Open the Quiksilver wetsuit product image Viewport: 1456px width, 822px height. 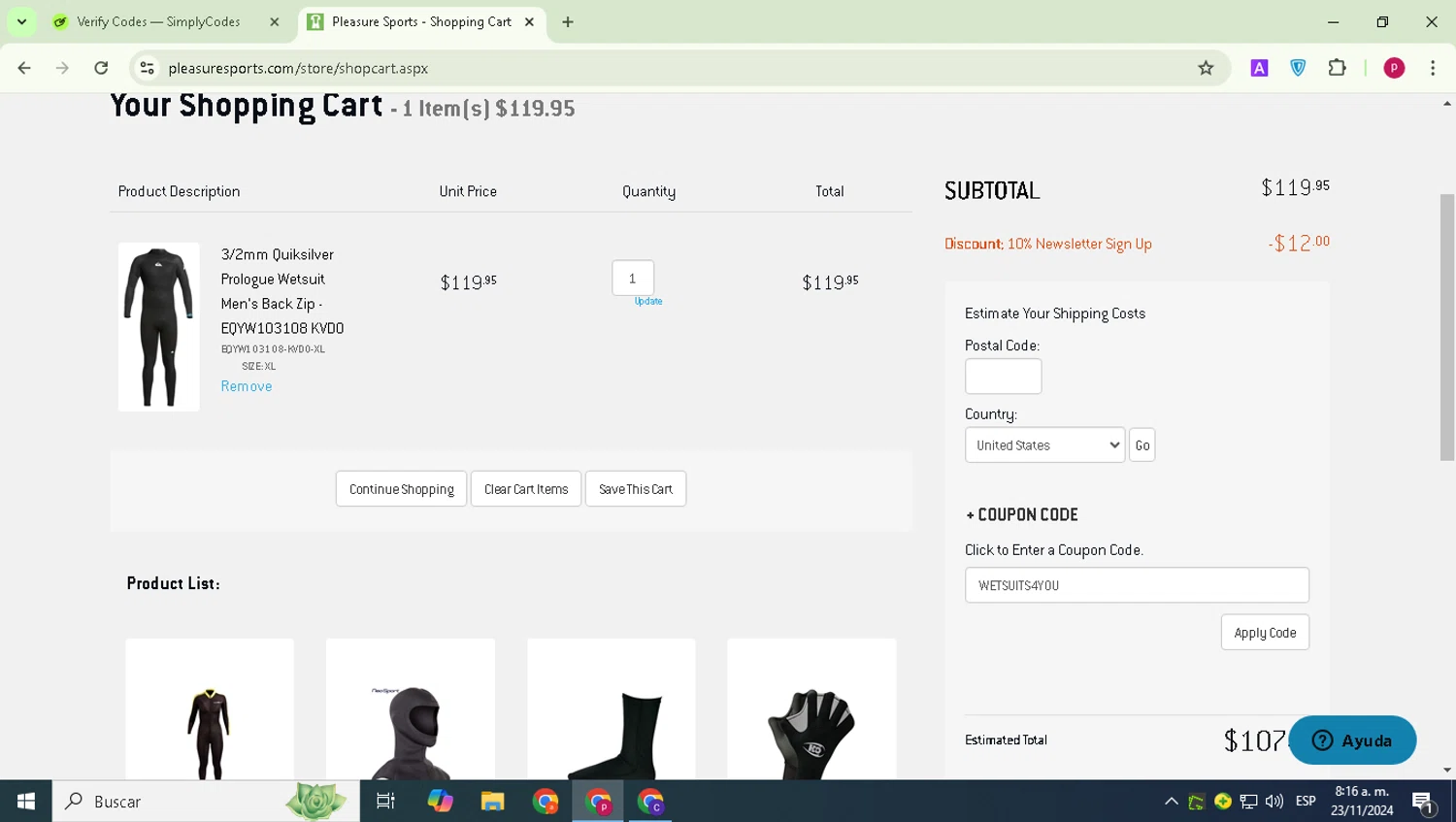pos(158,327)
